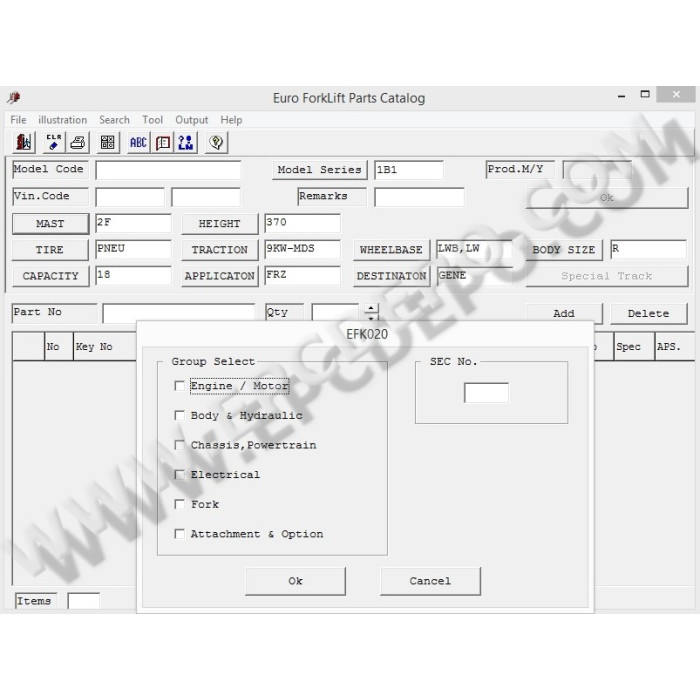This screenshot has height=700, width=700.
Task: Click the app icon in title bar
Action: [x=14, y=97]
